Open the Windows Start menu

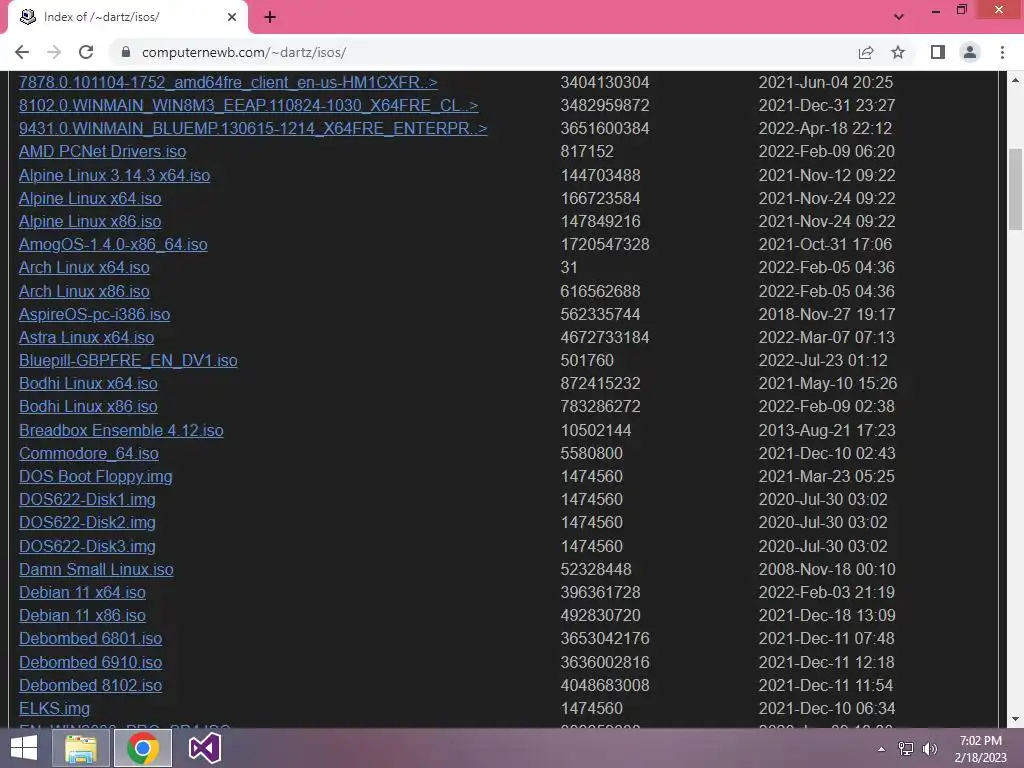24,748
